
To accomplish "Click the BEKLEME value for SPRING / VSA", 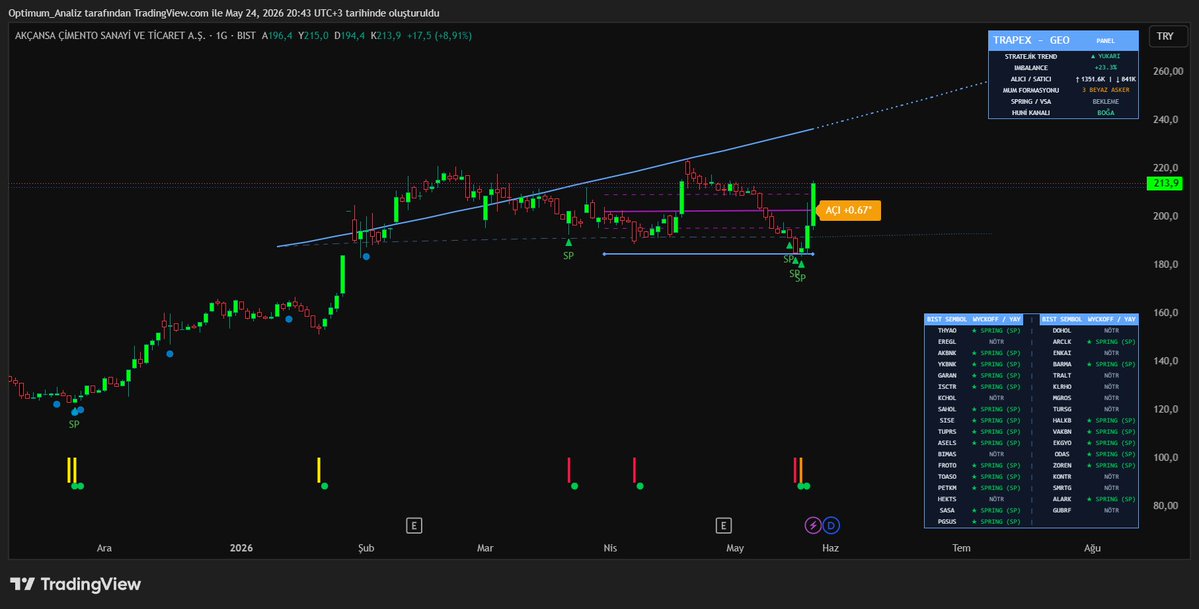I will coord(1105,101).
